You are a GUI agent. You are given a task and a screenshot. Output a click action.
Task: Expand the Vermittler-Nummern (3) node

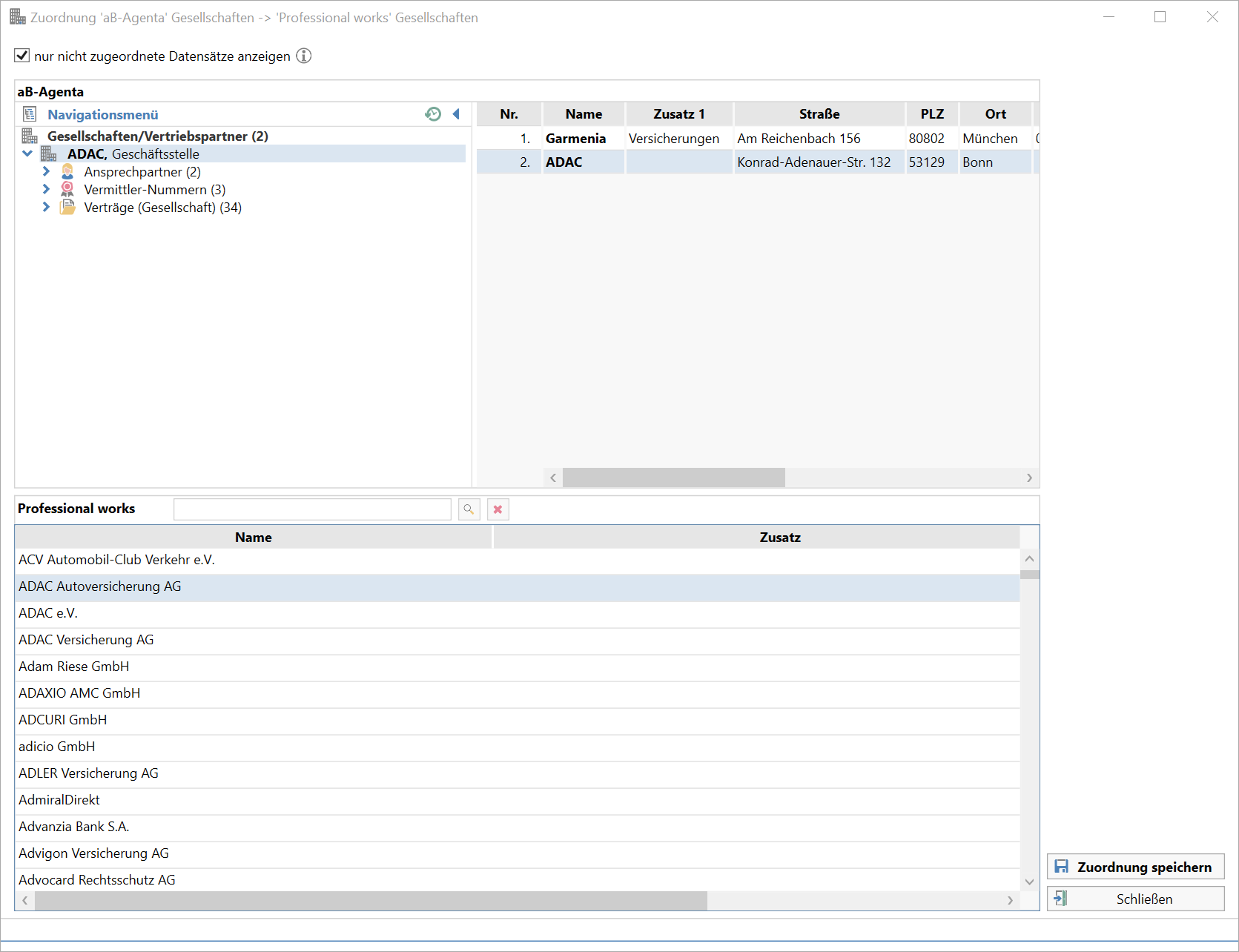coord(46,190)
